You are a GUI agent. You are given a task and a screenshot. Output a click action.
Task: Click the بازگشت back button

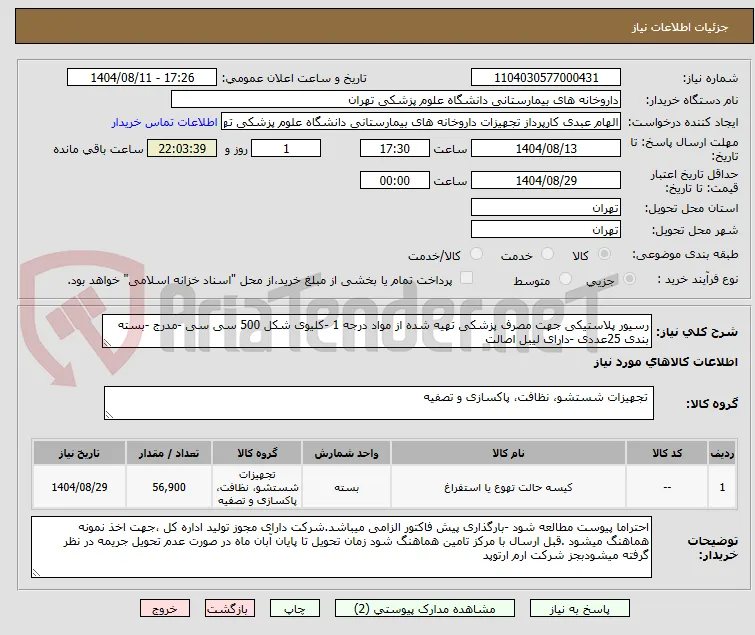coord(230,609)
